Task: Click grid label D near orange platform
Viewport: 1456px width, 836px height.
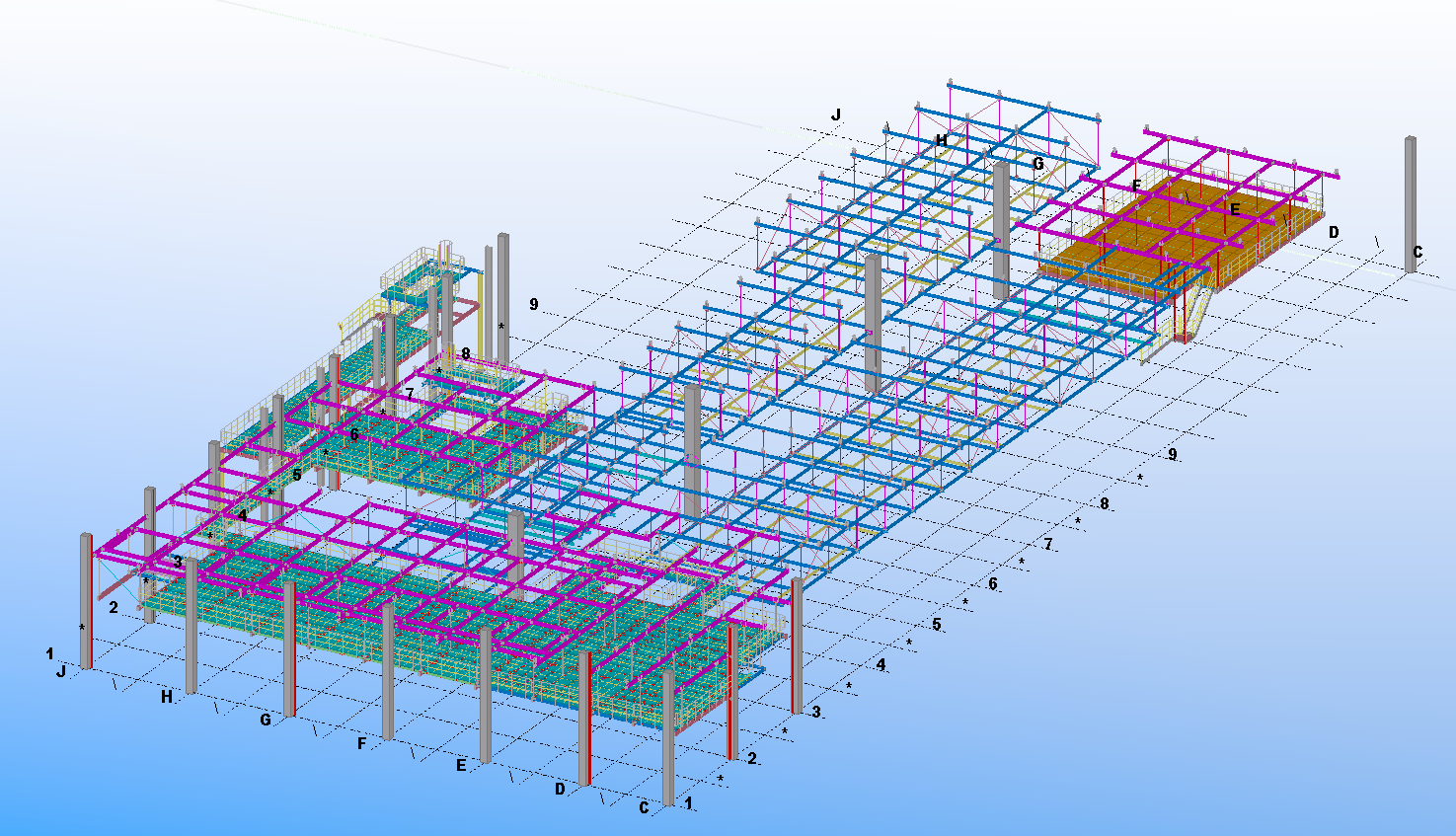Action: coord(1334,232)
